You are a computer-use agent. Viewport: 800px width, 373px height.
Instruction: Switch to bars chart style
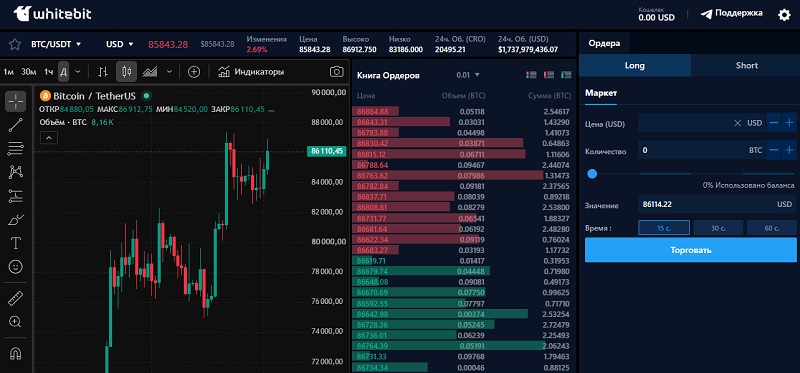[103, 72]
